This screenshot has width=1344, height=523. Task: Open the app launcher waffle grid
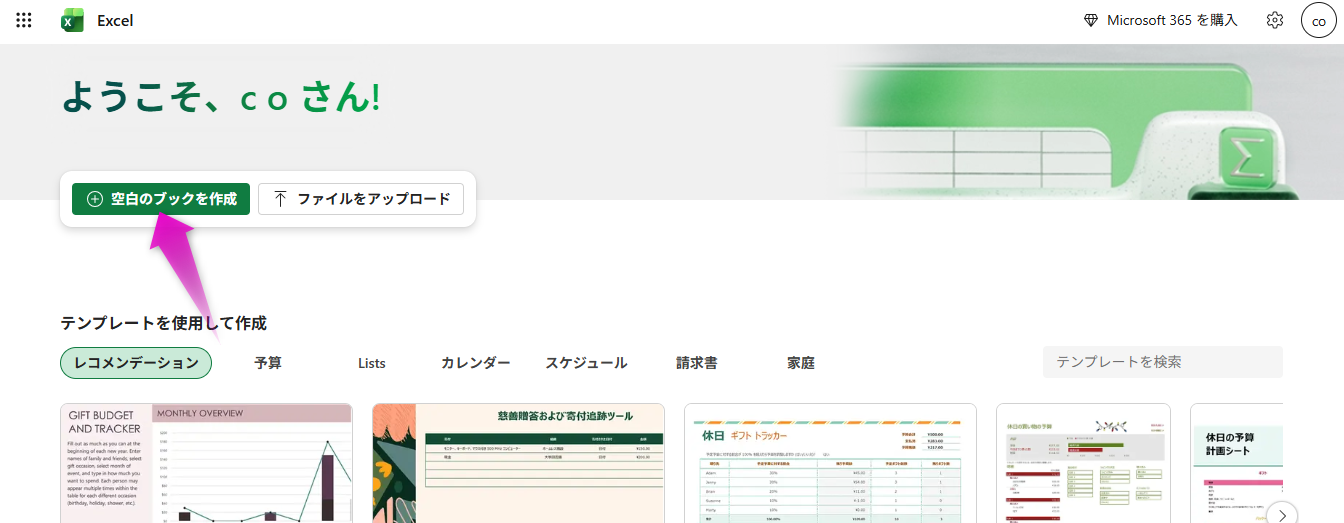(24, 20)
